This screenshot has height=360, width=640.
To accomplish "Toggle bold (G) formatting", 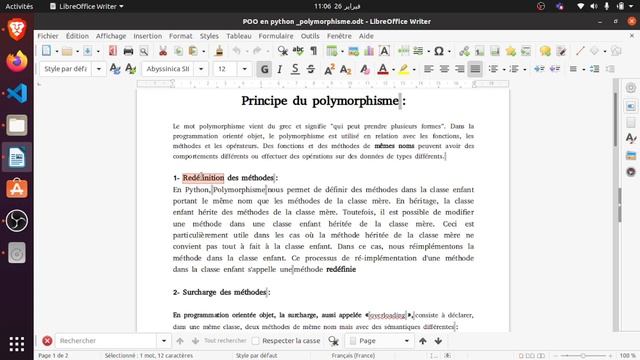I will (x=264, y=69).
